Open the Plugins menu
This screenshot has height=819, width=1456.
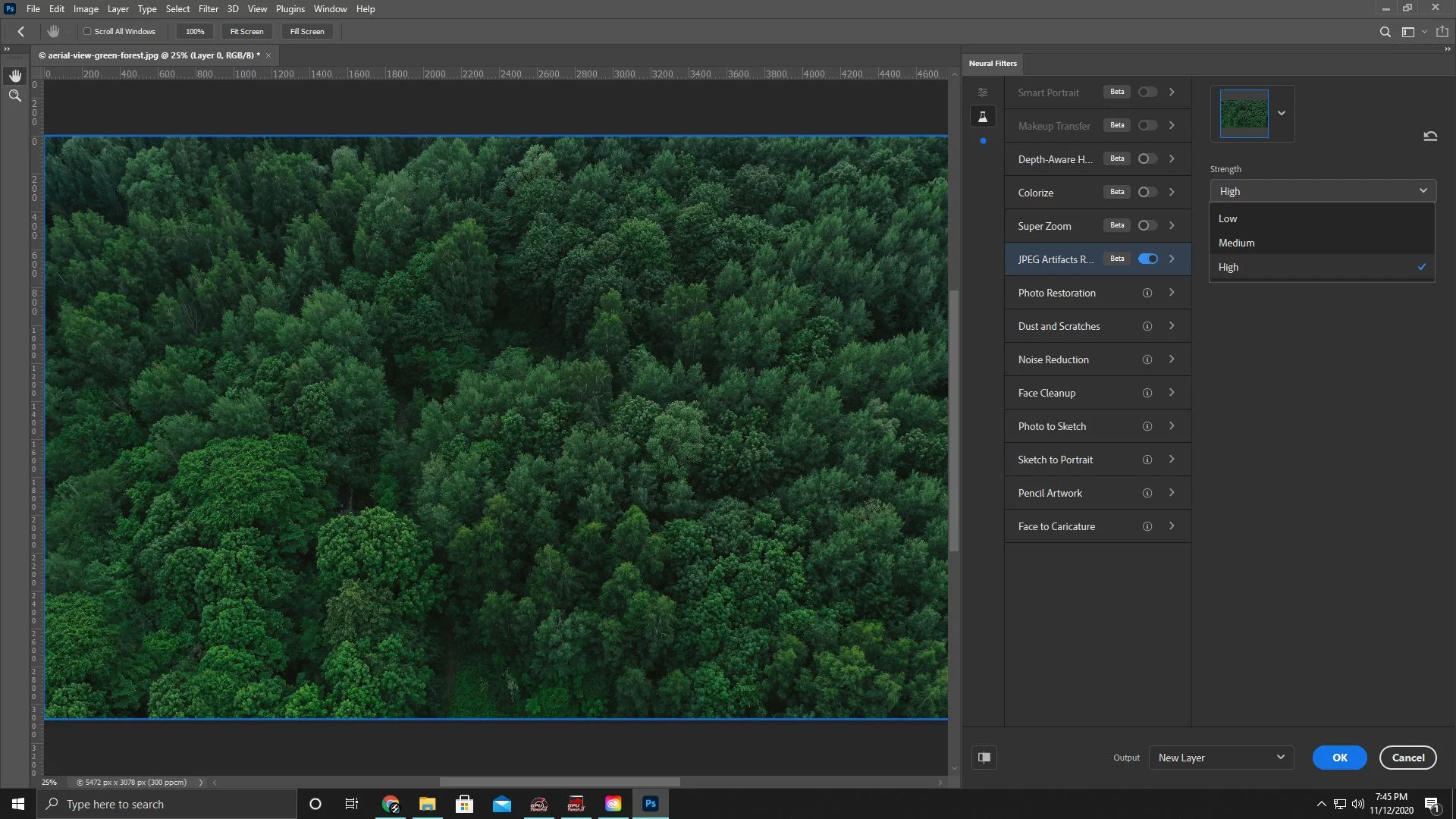tap(290, 9)
